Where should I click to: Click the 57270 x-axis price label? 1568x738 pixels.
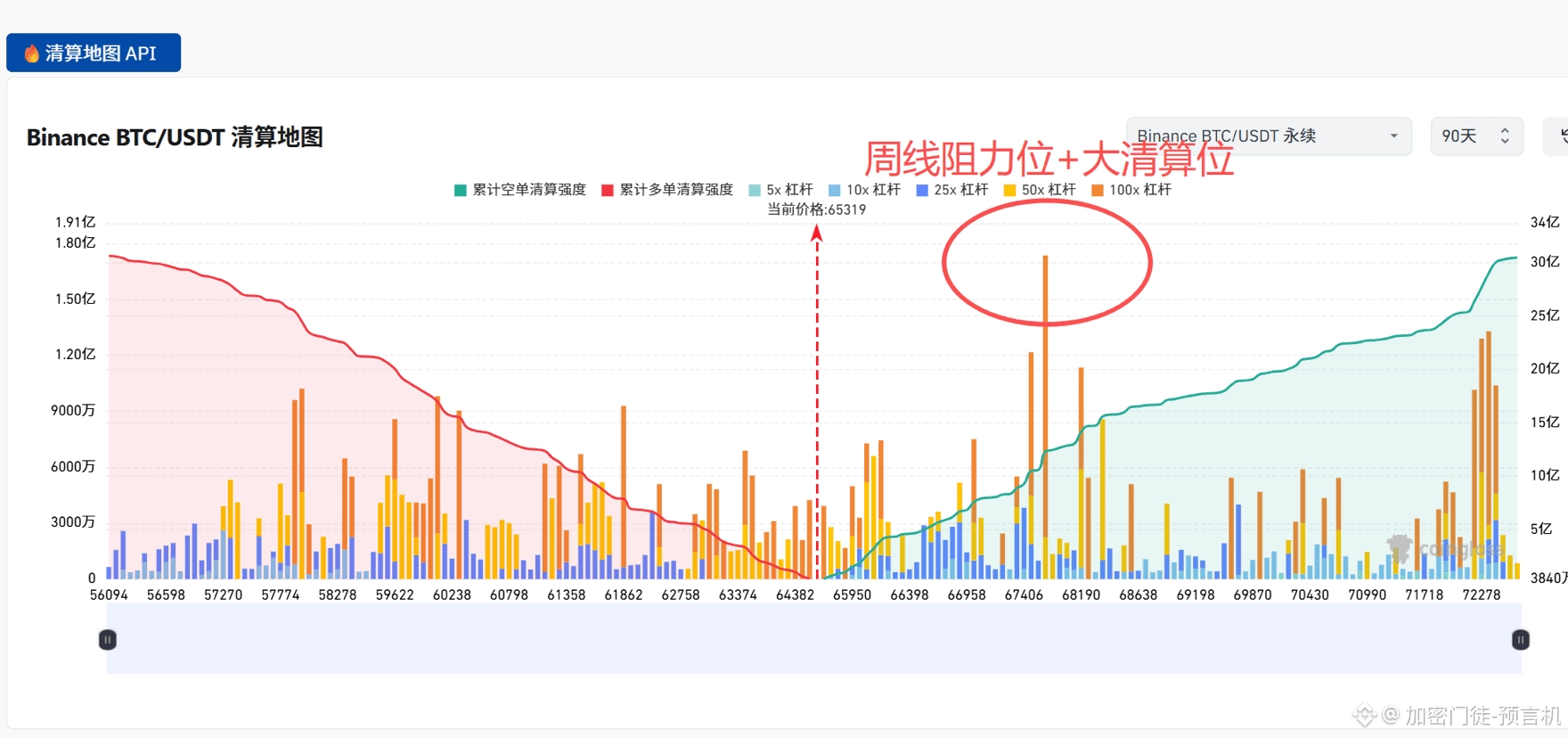click(x=223, y=594)
